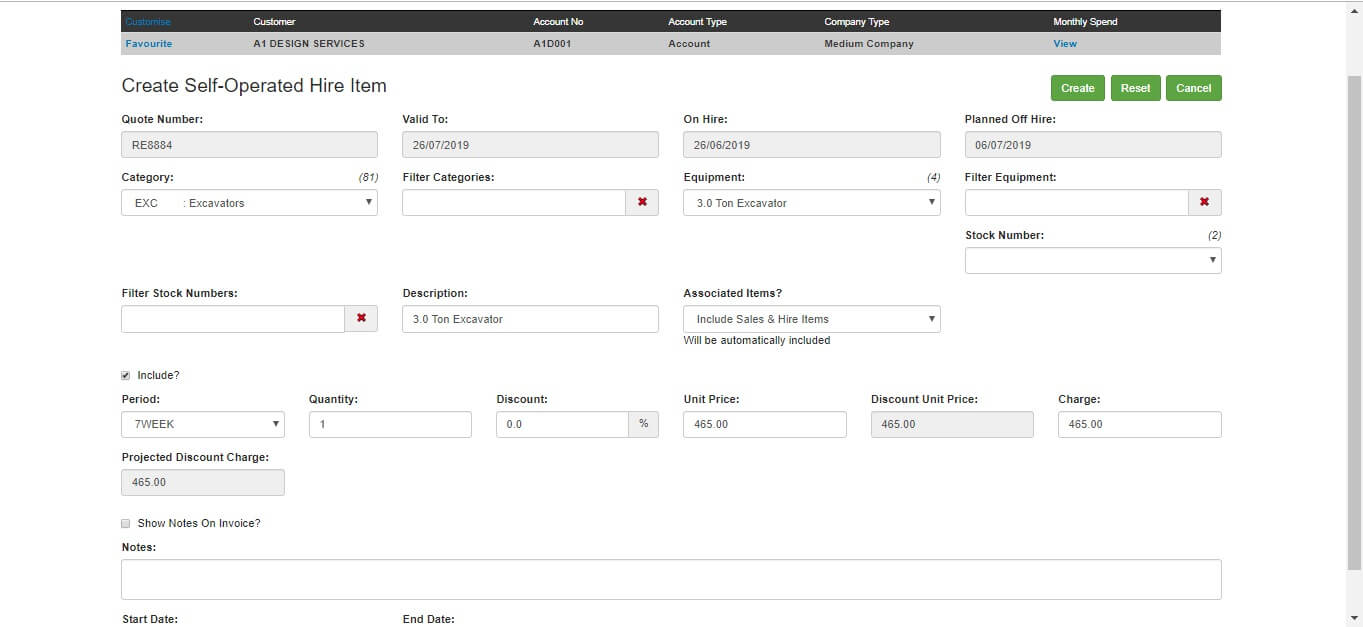Click the Create Self-Operated Hire Item heading
Viewport: 1363px width, 627px height.
point(254,86)
